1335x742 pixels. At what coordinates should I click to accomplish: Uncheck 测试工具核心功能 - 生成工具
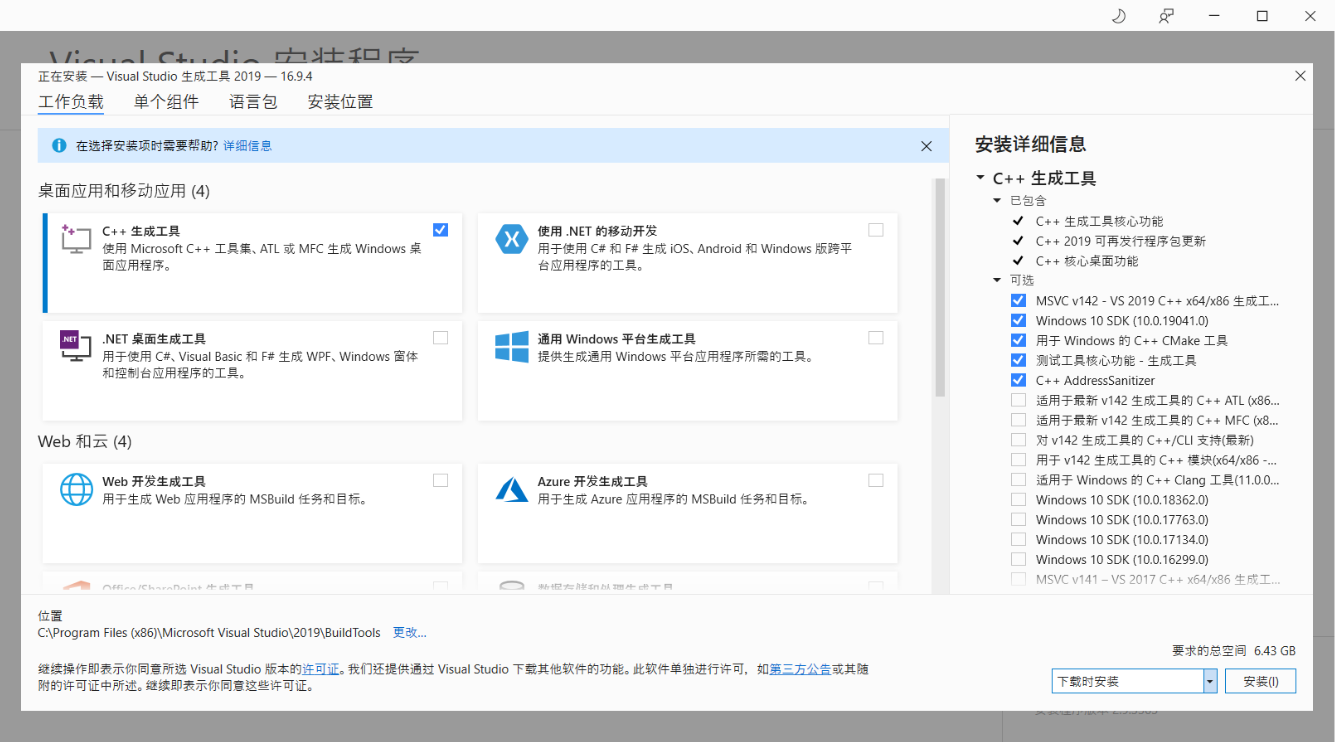1018,360
